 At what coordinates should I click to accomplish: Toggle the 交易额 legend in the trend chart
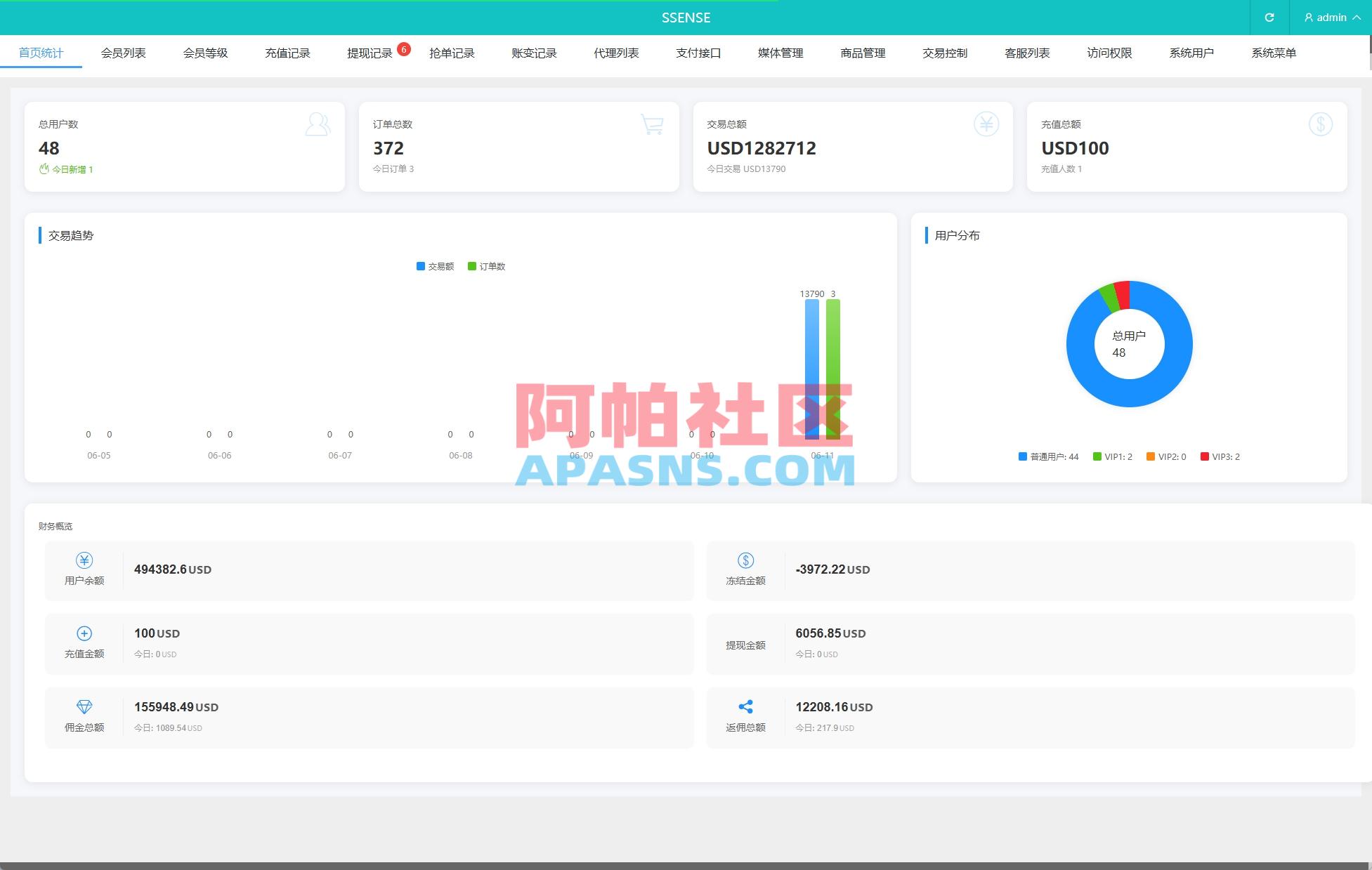pos(436,266)
